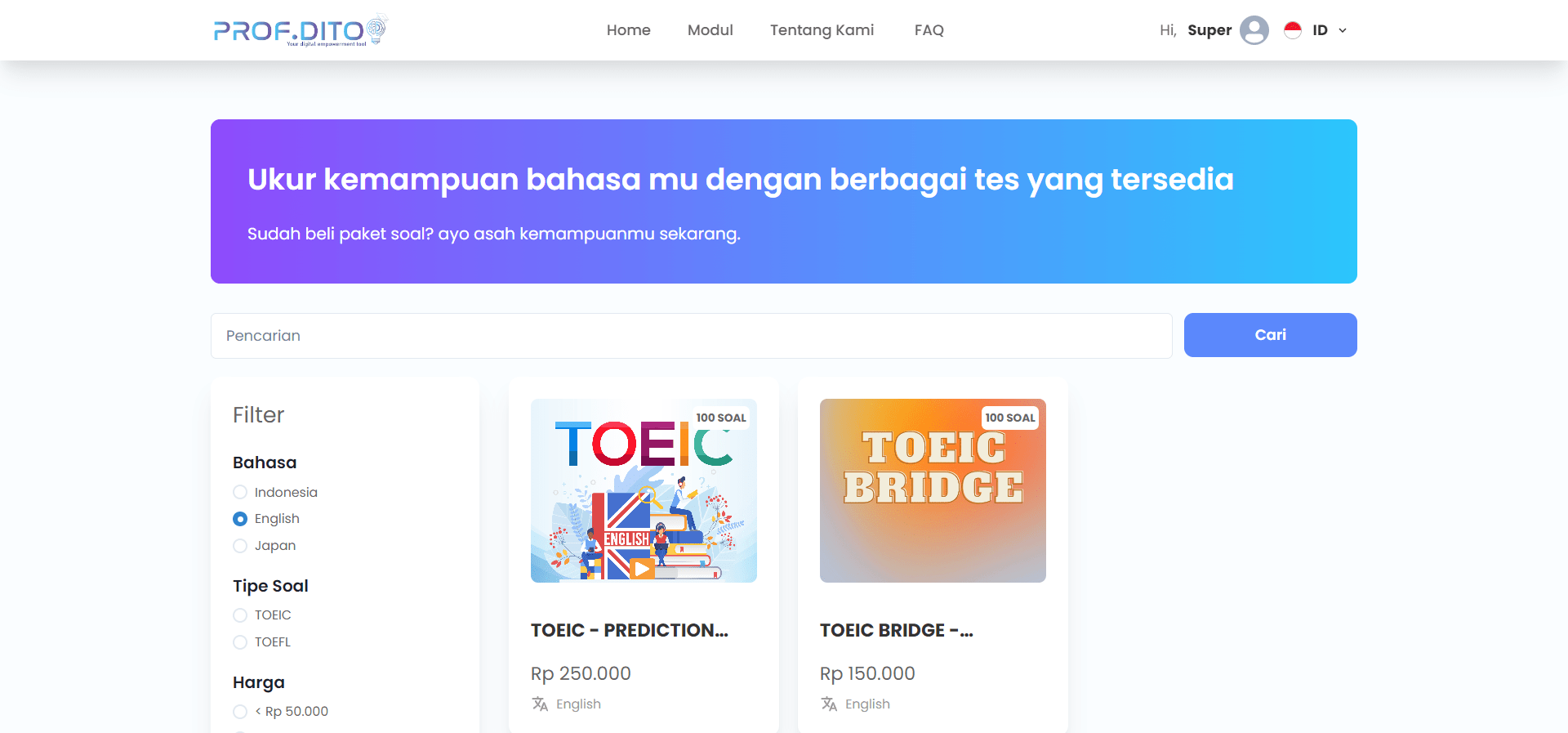The width and height of the screenshot is (1568, 733).
Task: Click the Rp 150.000 price text
Action: click(x=867, y=673)
